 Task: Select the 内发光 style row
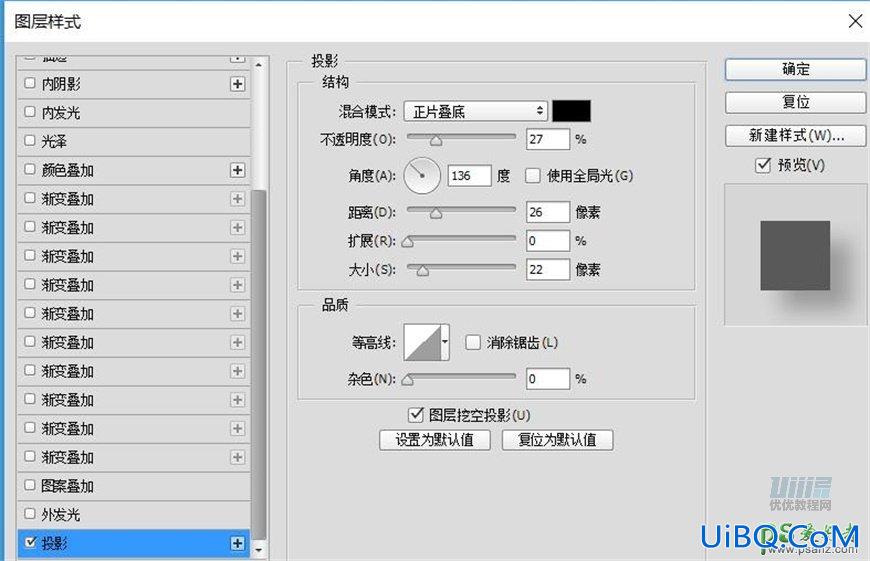(x=134, y=113)
